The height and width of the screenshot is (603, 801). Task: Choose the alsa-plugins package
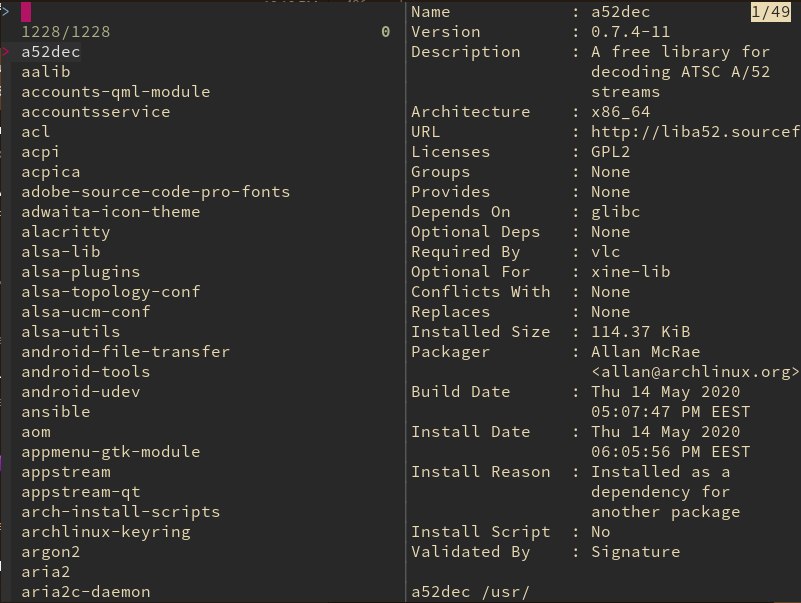(x=81, y=272)
